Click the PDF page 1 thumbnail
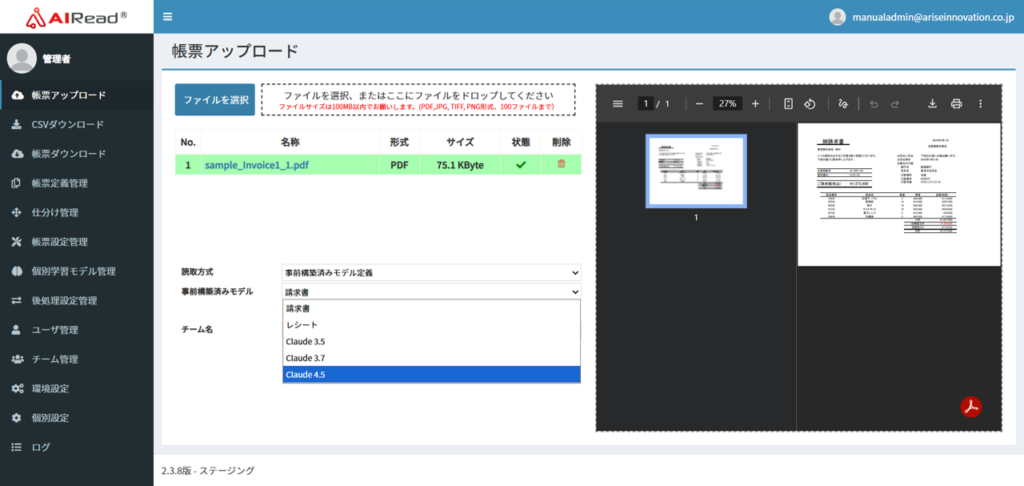Viewport: 1024px width, 486px height. click(x=696, y=171)
